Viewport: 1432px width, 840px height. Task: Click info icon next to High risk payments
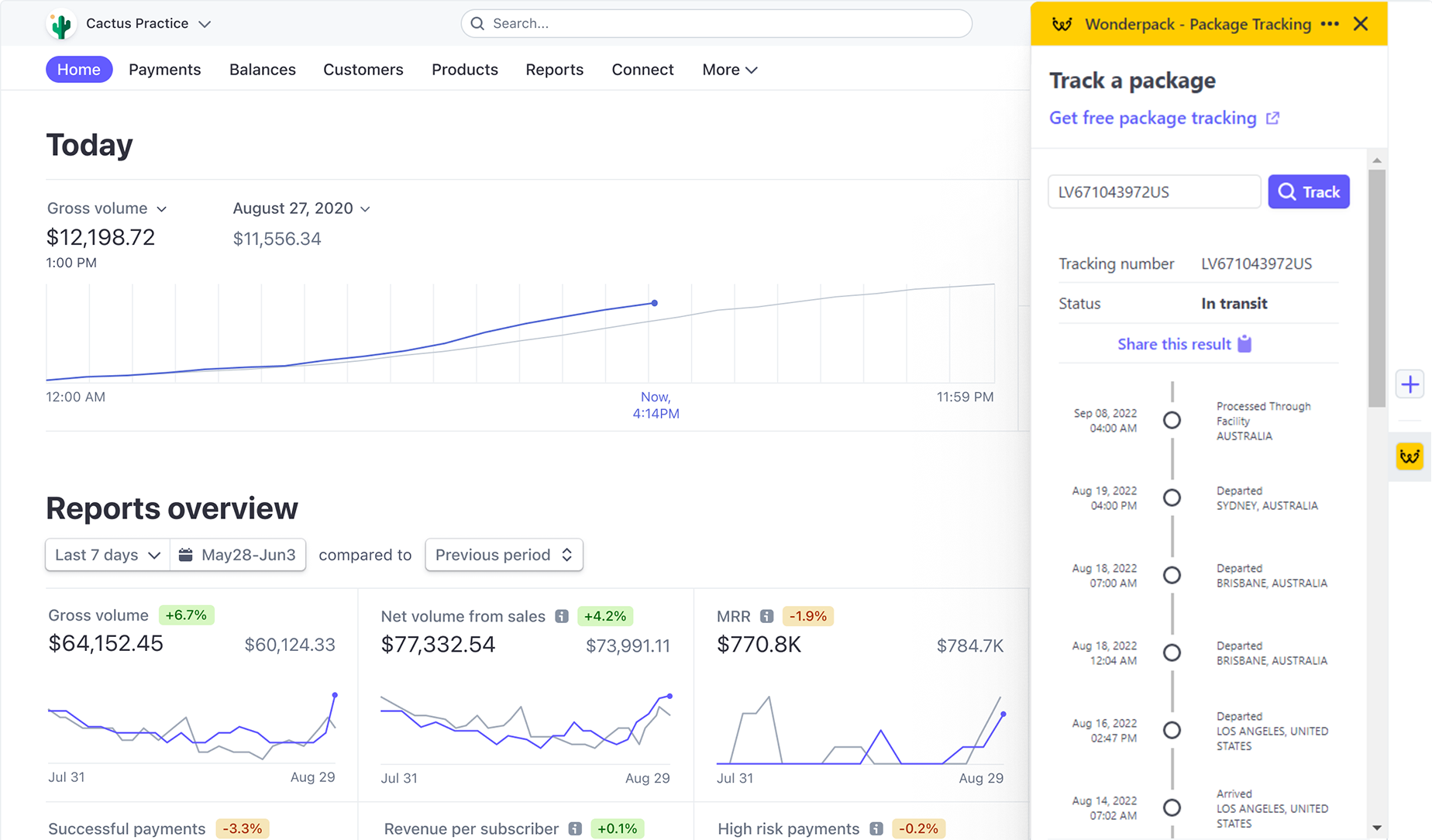pyautogui.click(x=876, y=828)
